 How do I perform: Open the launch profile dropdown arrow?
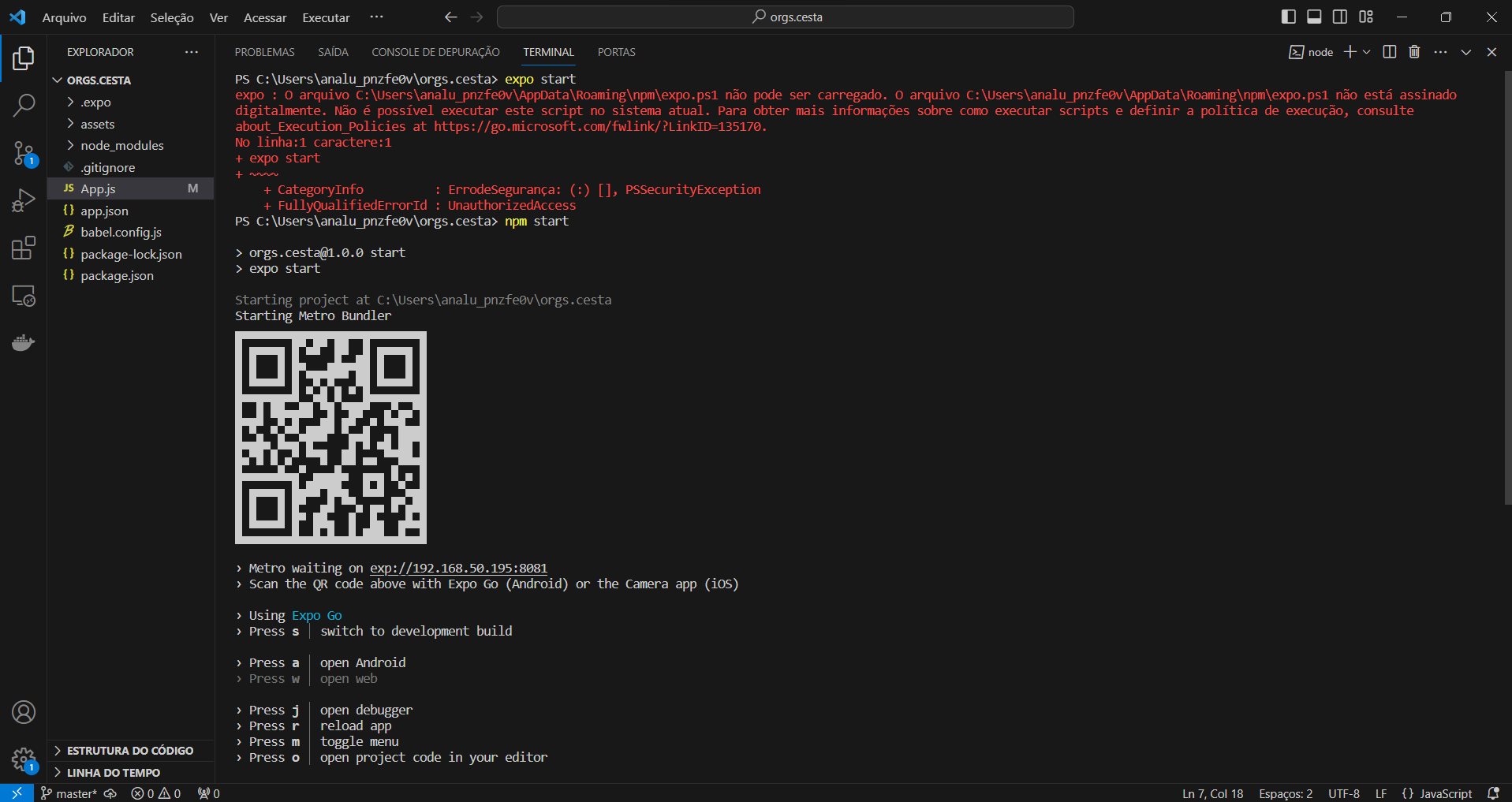[x=1367, y=52]
